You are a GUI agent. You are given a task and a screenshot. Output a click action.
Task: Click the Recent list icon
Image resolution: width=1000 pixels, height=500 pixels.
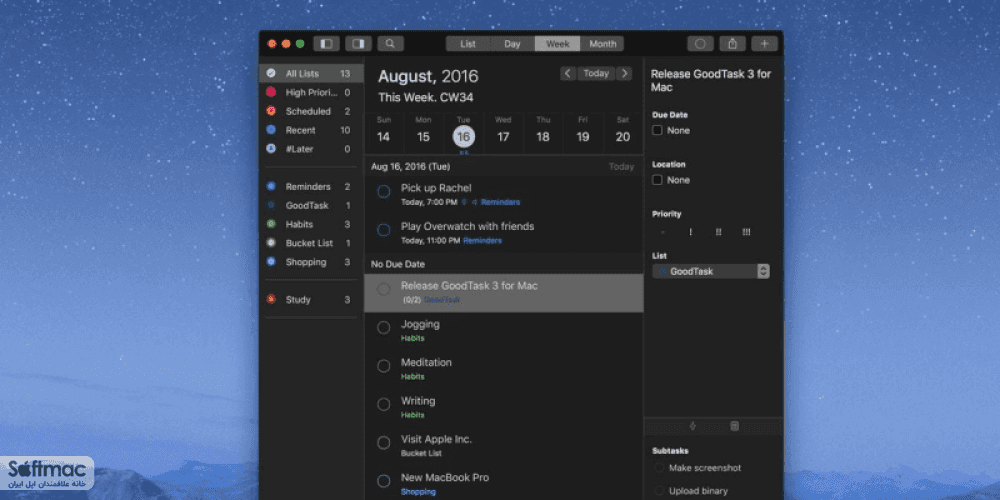coord(271,129)
